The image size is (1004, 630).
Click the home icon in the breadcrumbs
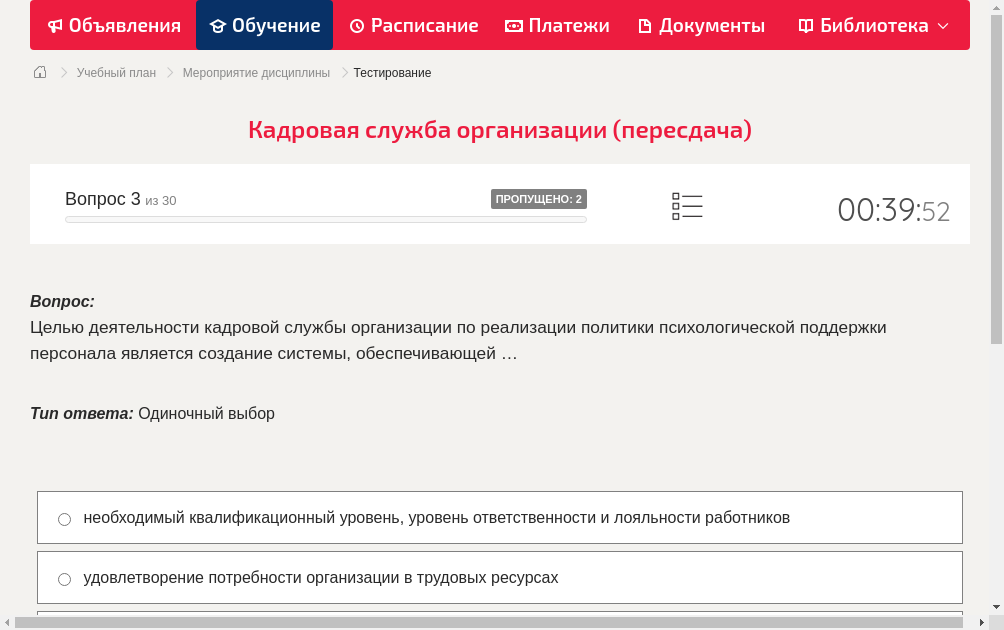pyautogui.click(x=39, y=72)
